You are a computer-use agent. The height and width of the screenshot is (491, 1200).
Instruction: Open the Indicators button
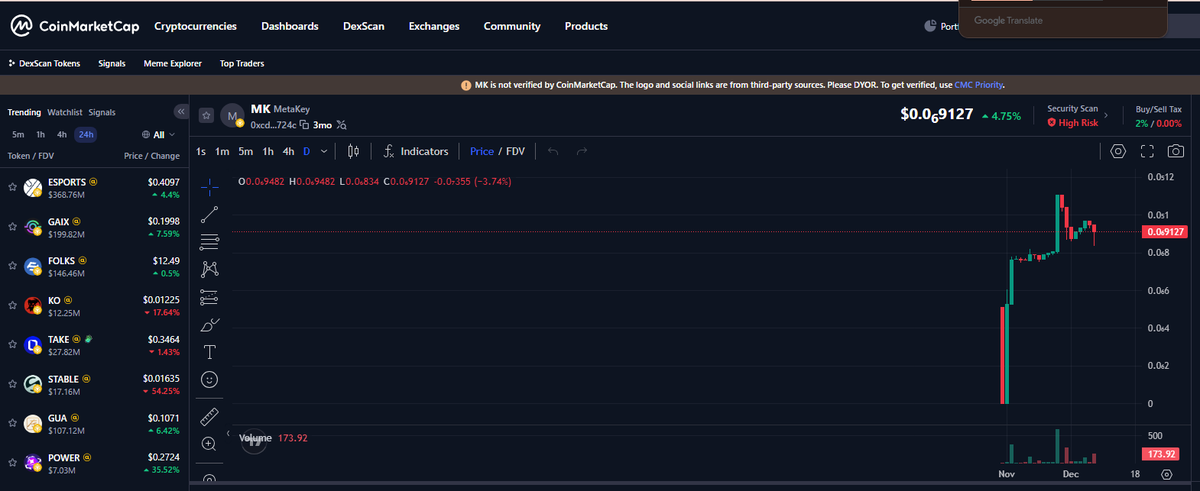click(x=415, y=151)
